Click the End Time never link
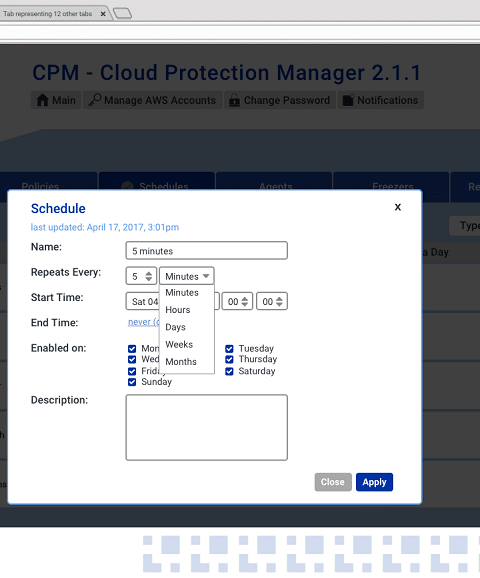Viewport: 480px width, 578px height. click(x=143, y=322)
